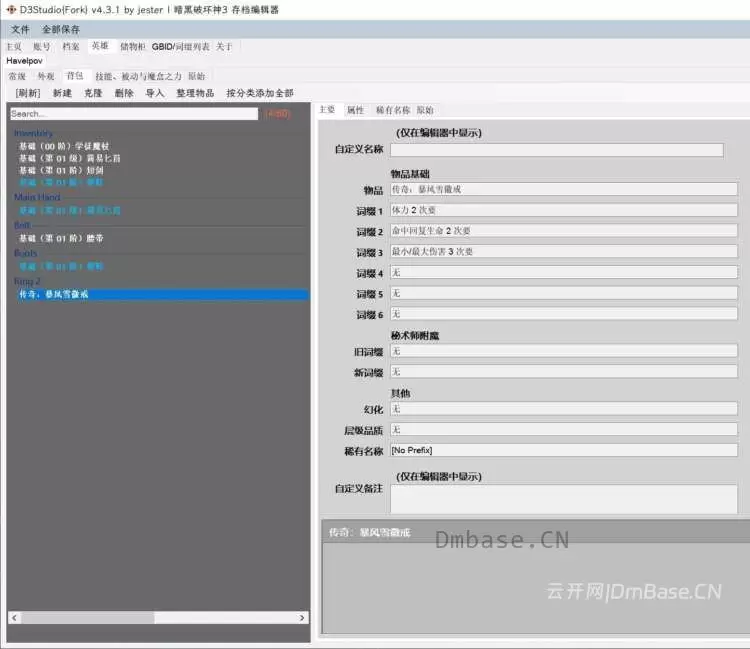Click the 新建 button
The image size is (750, 649).
[x=62, y=93]
